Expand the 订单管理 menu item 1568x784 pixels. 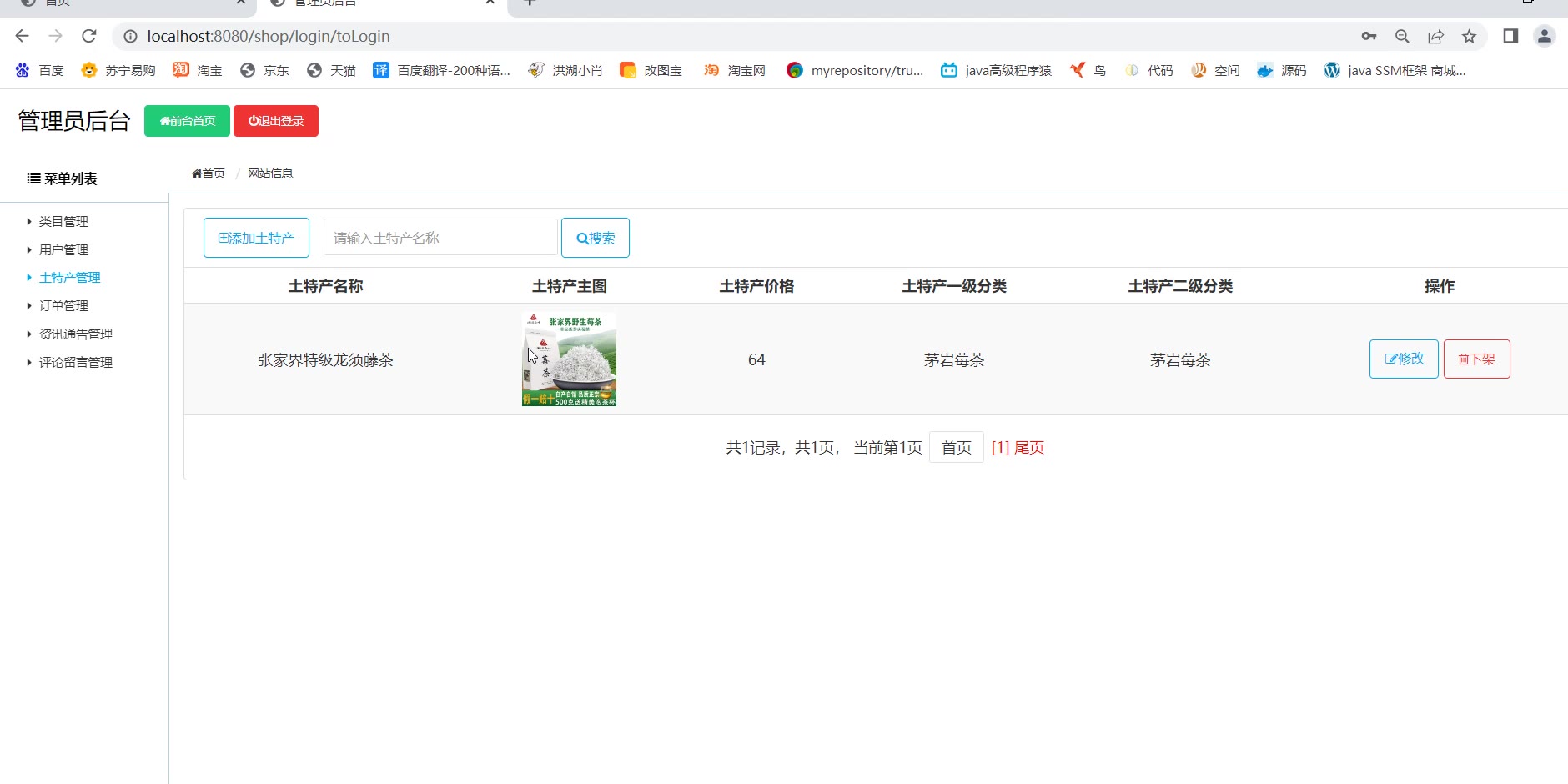click(x=63, y=306)
